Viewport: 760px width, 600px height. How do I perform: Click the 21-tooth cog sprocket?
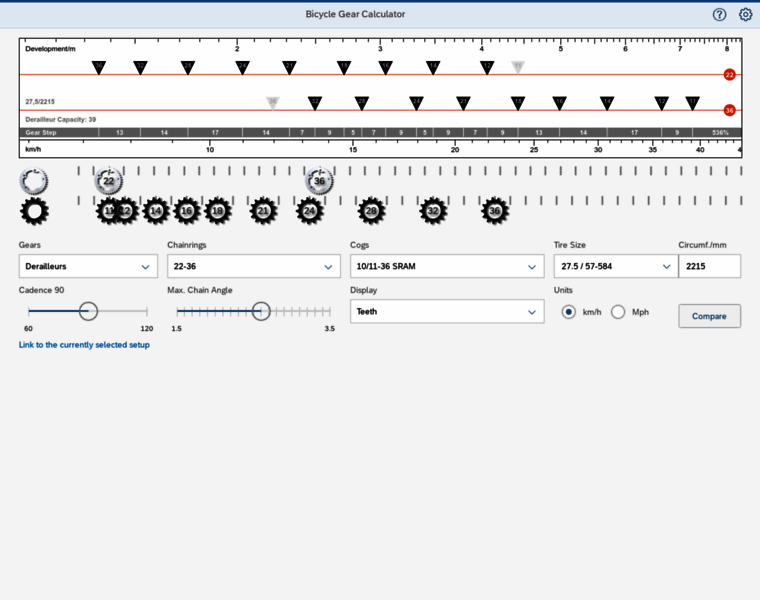263,211
